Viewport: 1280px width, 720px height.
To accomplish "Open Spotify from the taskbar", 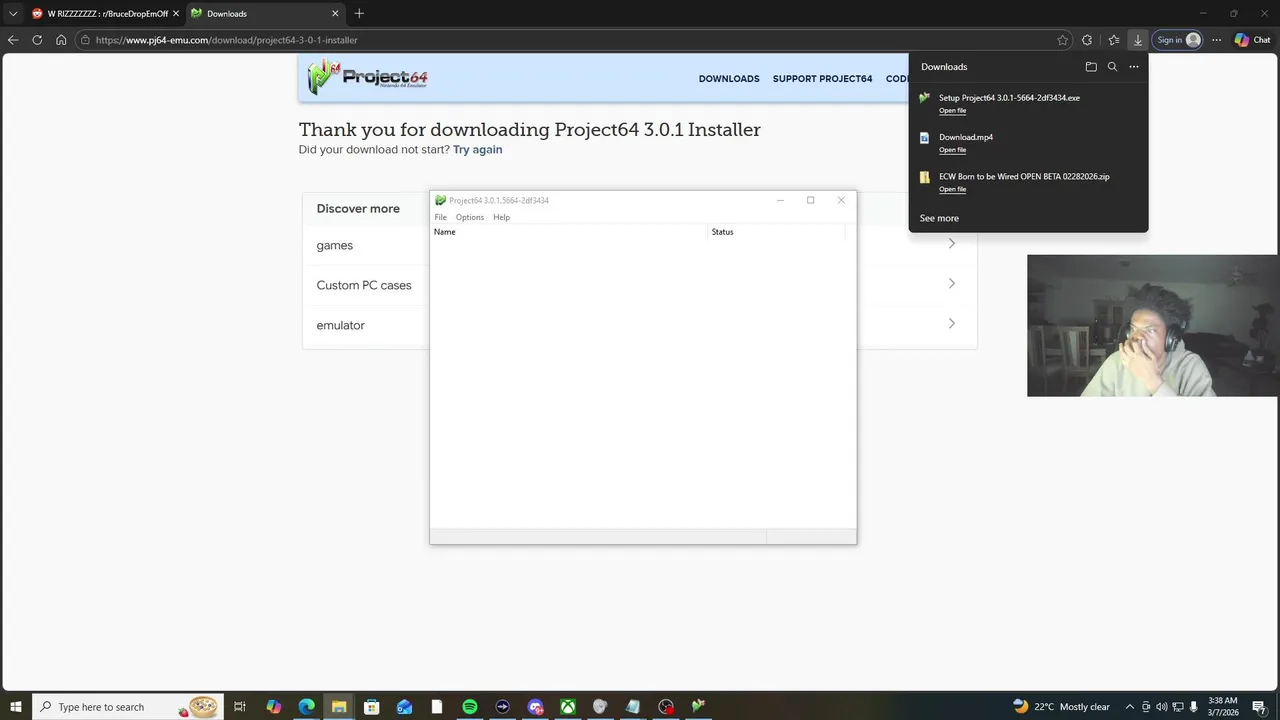I will tap(469, 707).
